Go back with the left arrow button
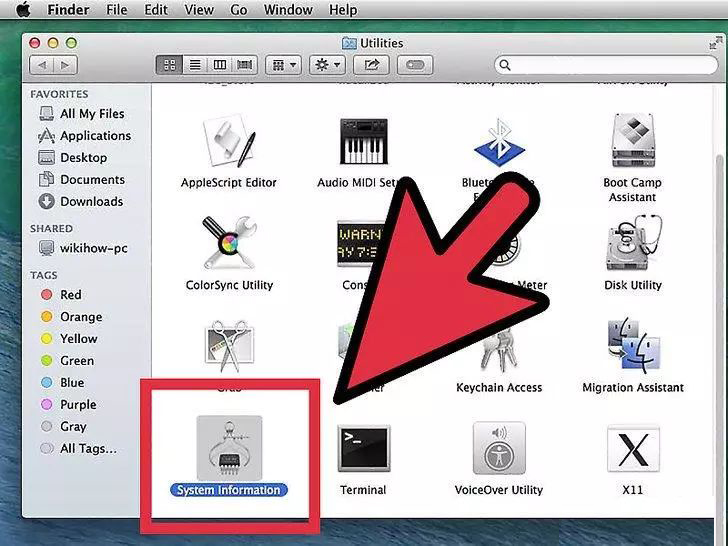This screenshot has height=546, width=728. 42,65
